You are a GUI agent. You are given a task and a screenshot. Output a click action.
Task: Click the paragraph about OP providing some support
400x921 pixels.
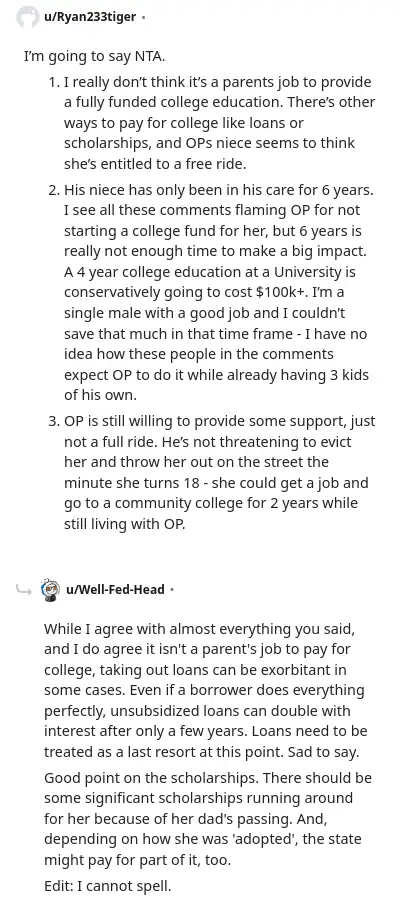pyautogui.click(x=219, y=473)
